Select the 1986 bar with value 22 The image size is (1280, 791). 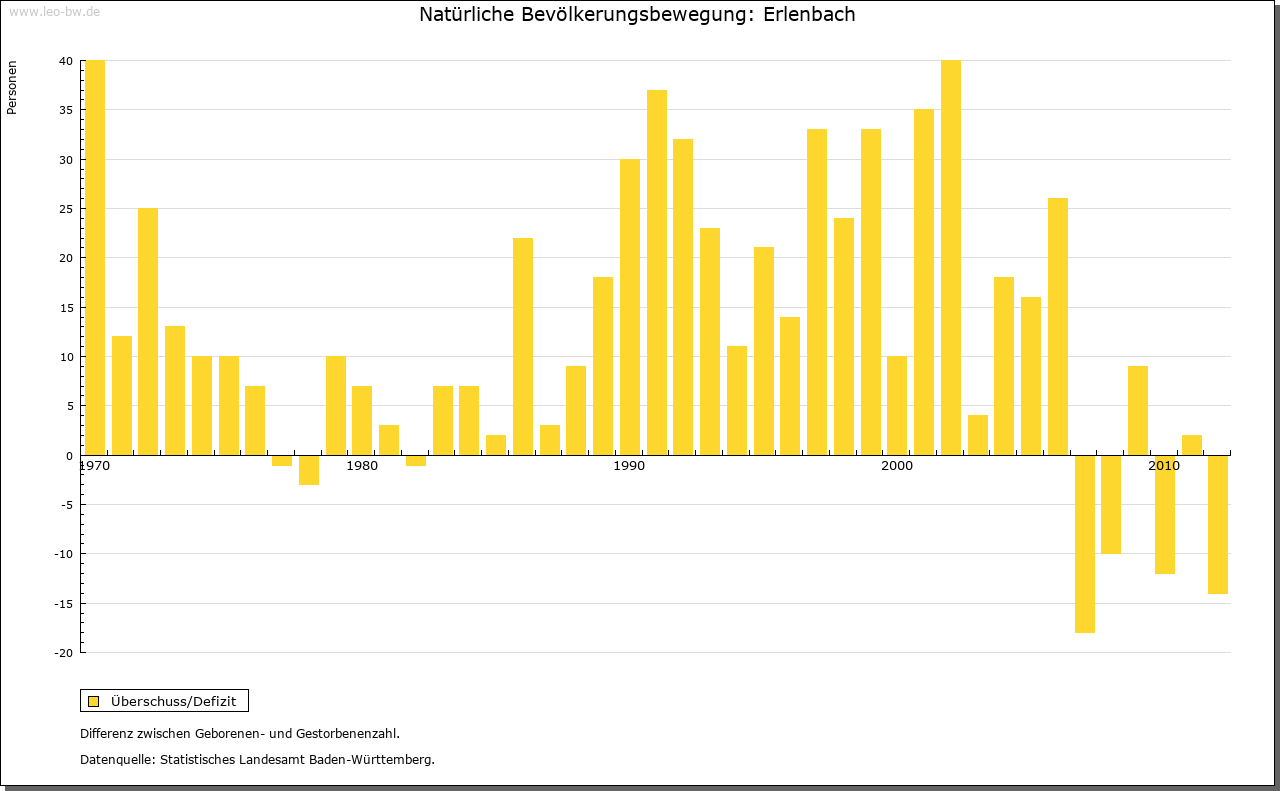tap(523, 346)
